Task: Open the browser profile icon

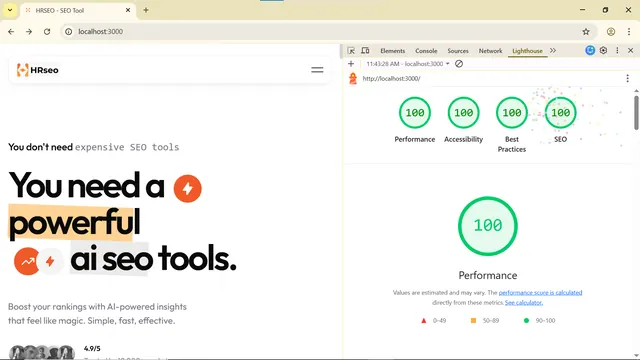Action: click(x=611, y=31)
